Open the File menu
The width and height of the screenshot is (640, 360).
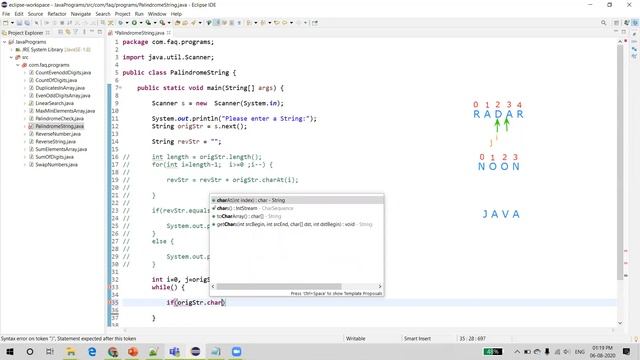pos(6,14)
